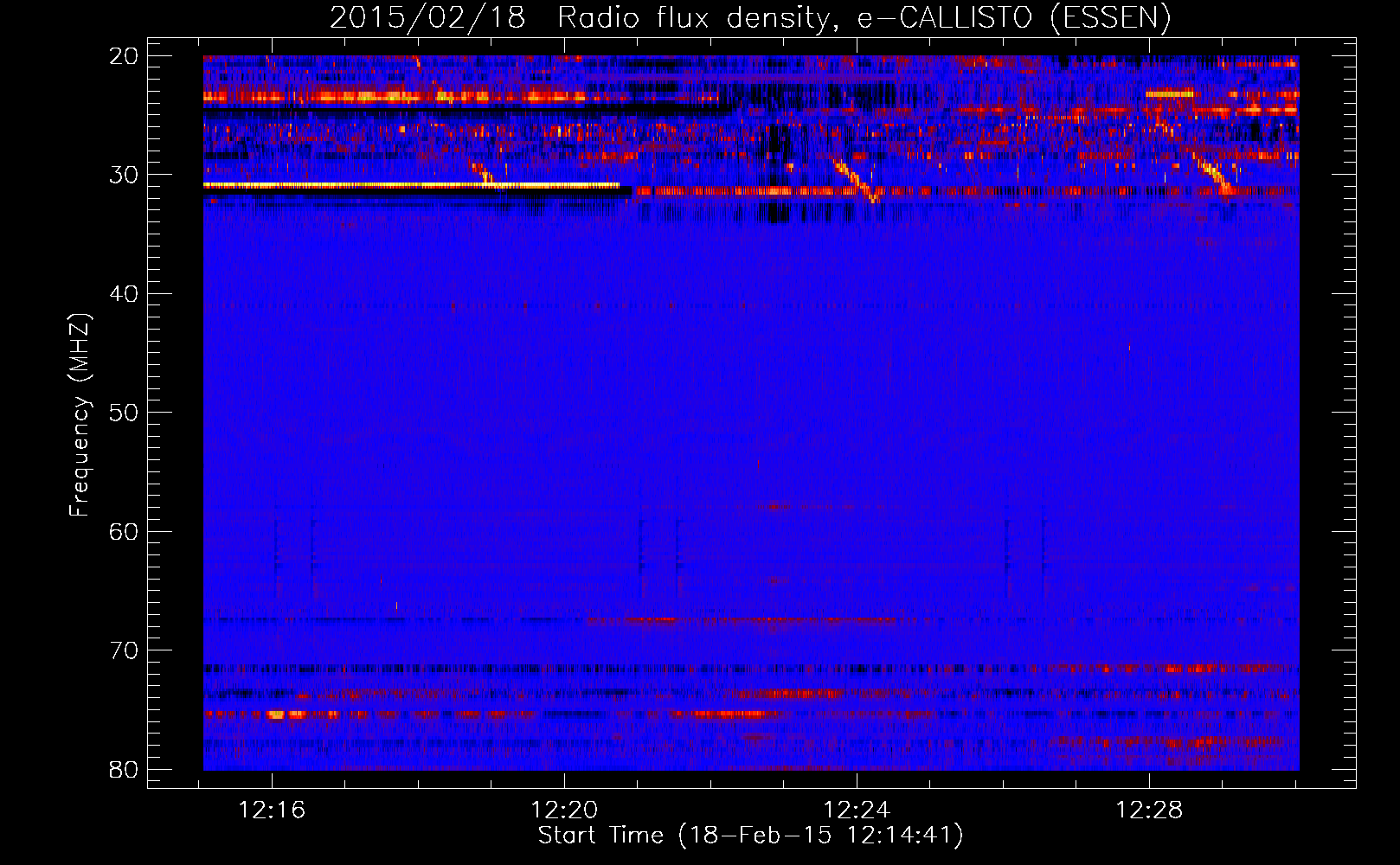Click the "50" frequency tick label
Screen dimensions: 1400x865
(x=124, y=413)
